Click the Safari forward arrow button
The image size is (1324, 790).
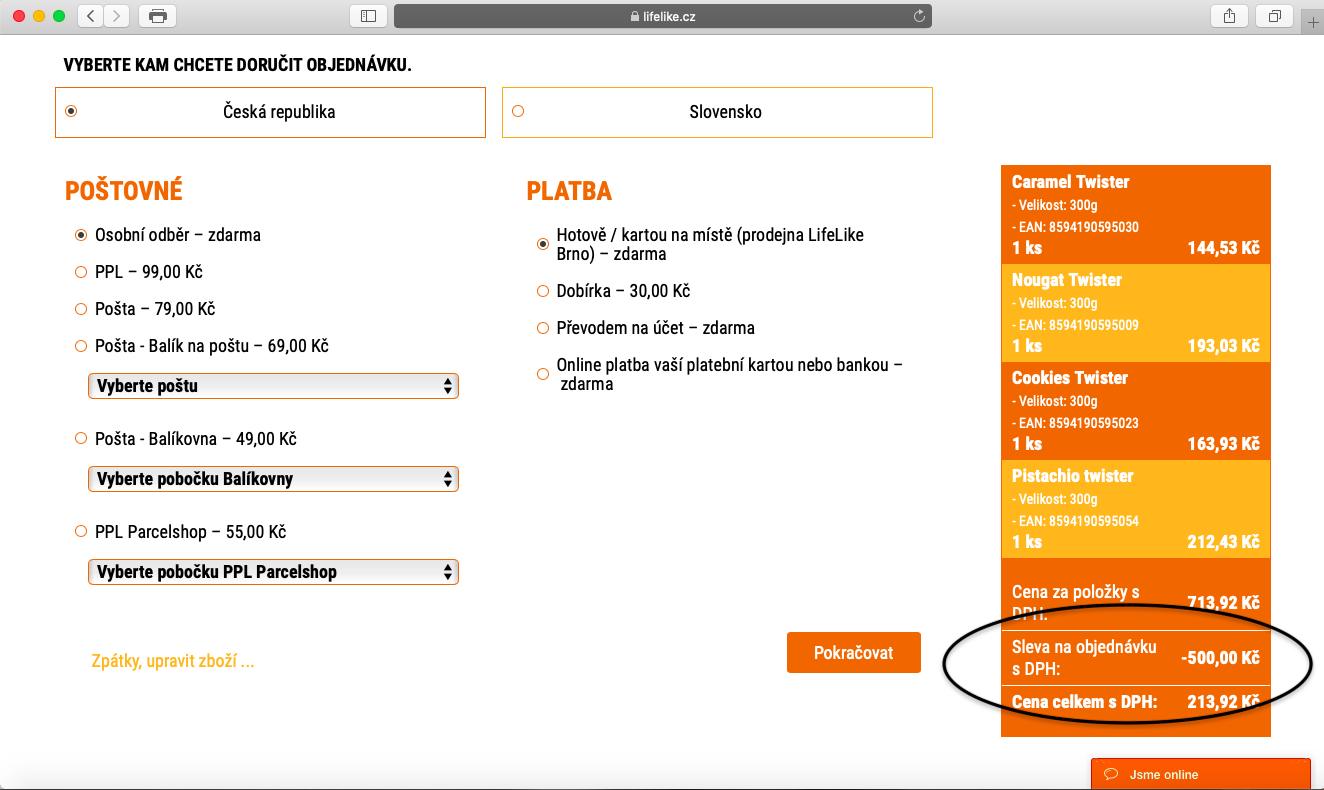pyautogui.click(x=117, y=16)
